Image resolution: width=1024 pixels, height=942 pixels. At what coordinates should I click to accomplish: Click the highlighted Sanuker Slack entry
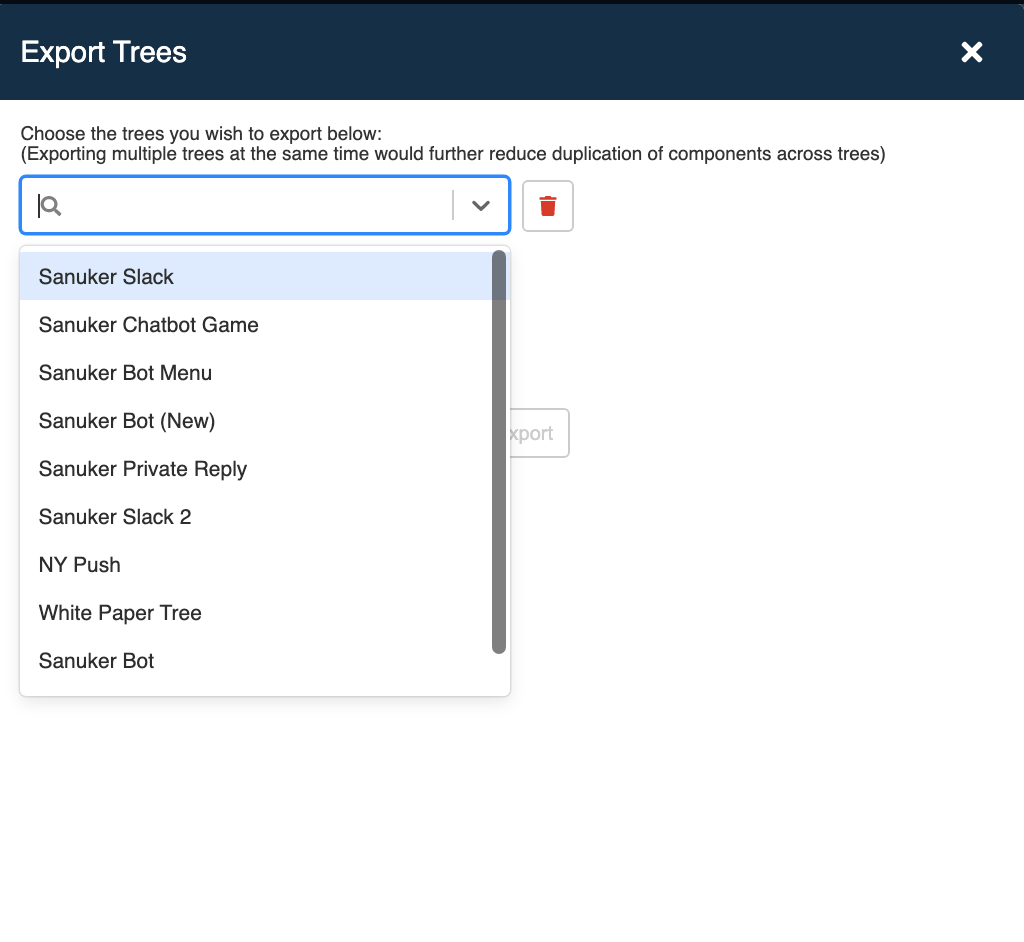[x=106, y=276]
